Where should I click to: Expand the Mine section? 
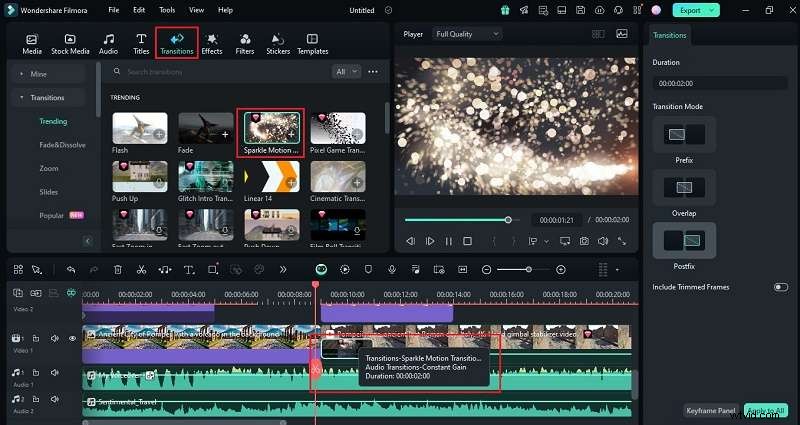(21, 74)
